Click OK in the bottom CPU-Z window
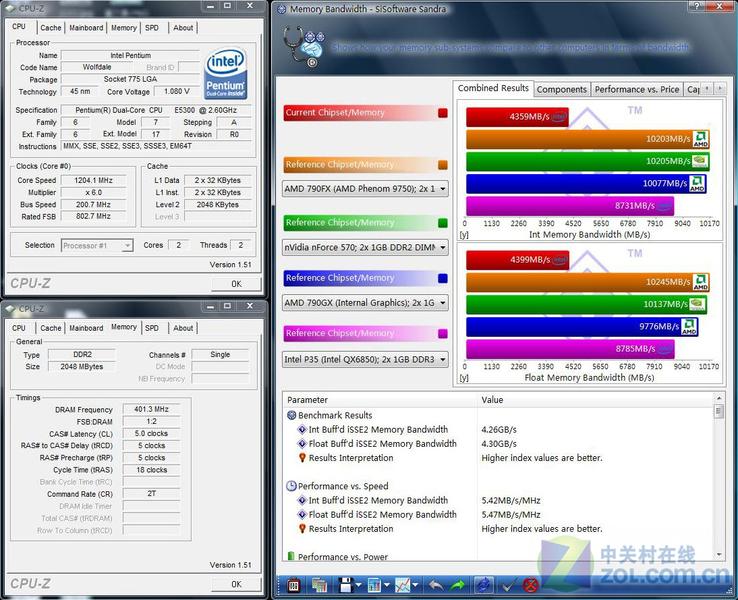Screen dimensions: 738x600 coord(236,584)
